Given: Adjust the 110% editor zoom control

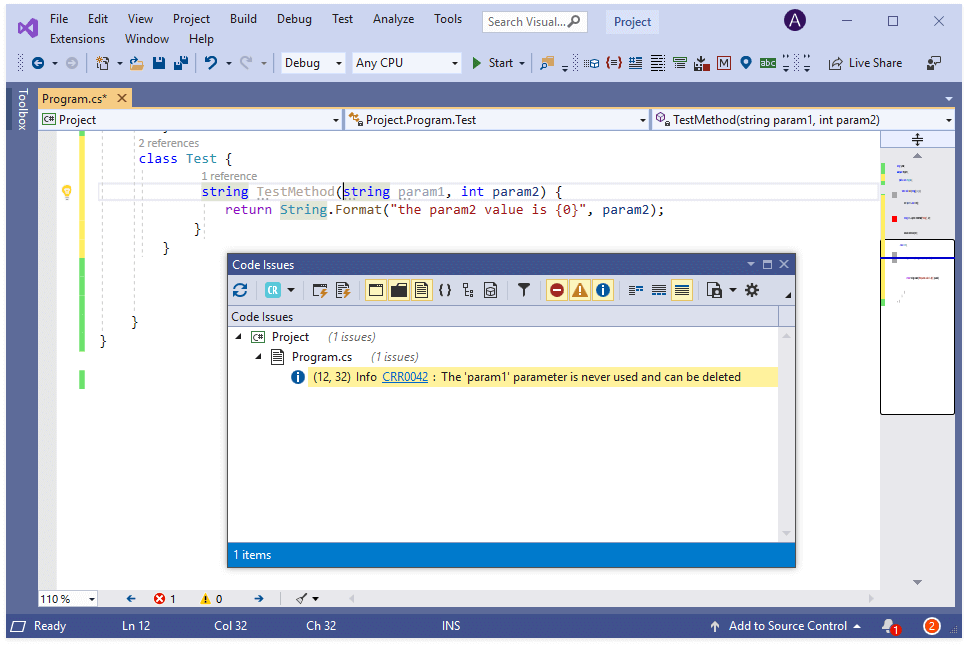Looking at the screenshot, I should (x=67, y=598).
